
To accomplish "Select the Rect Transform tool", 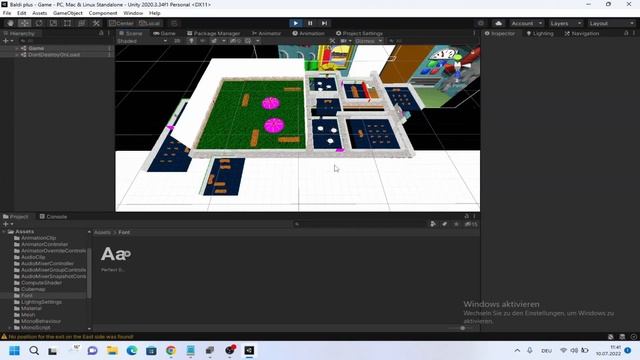I will coord(67,23).
